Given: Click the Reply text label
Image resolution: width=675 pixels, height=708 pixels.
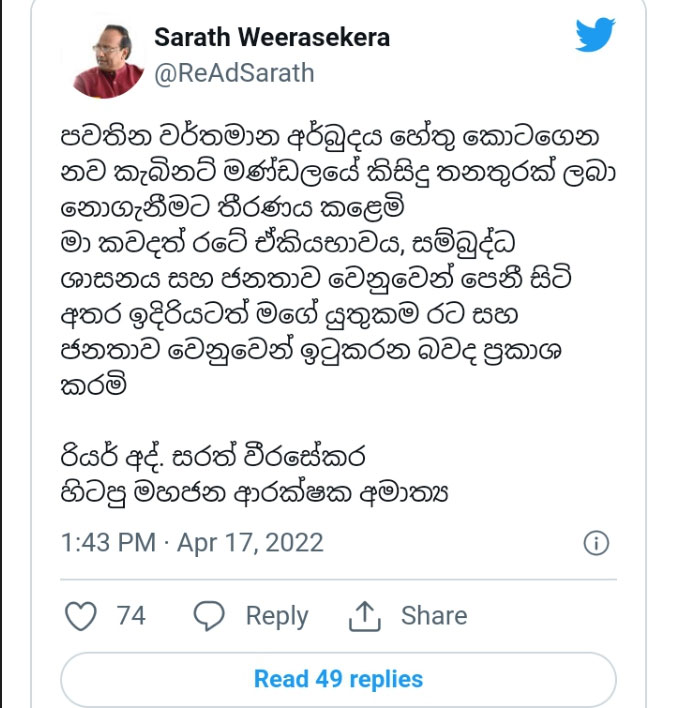Looking at the screenshot, I should click(276, 616).
